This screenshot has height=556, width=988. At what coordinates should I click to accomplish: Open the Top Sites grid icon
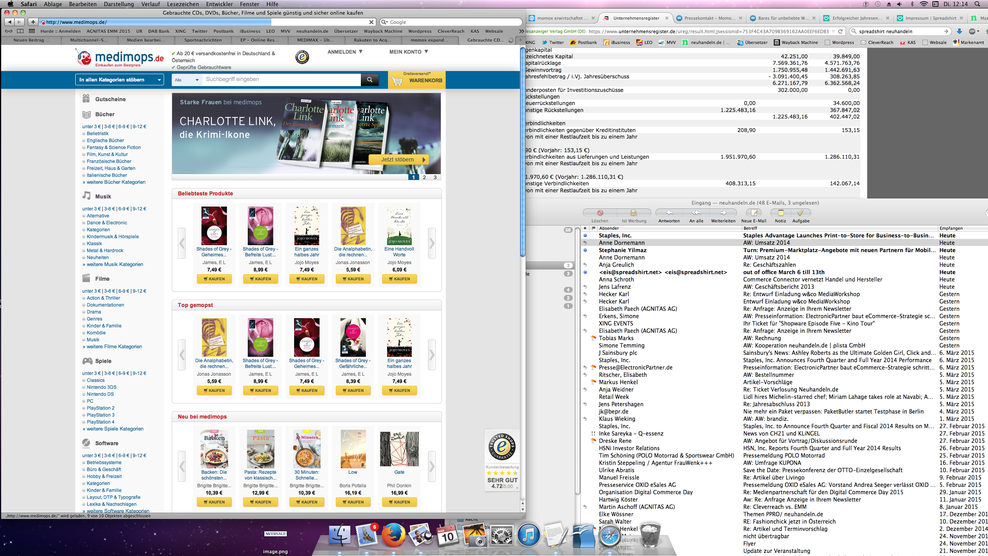coord(32,31)
